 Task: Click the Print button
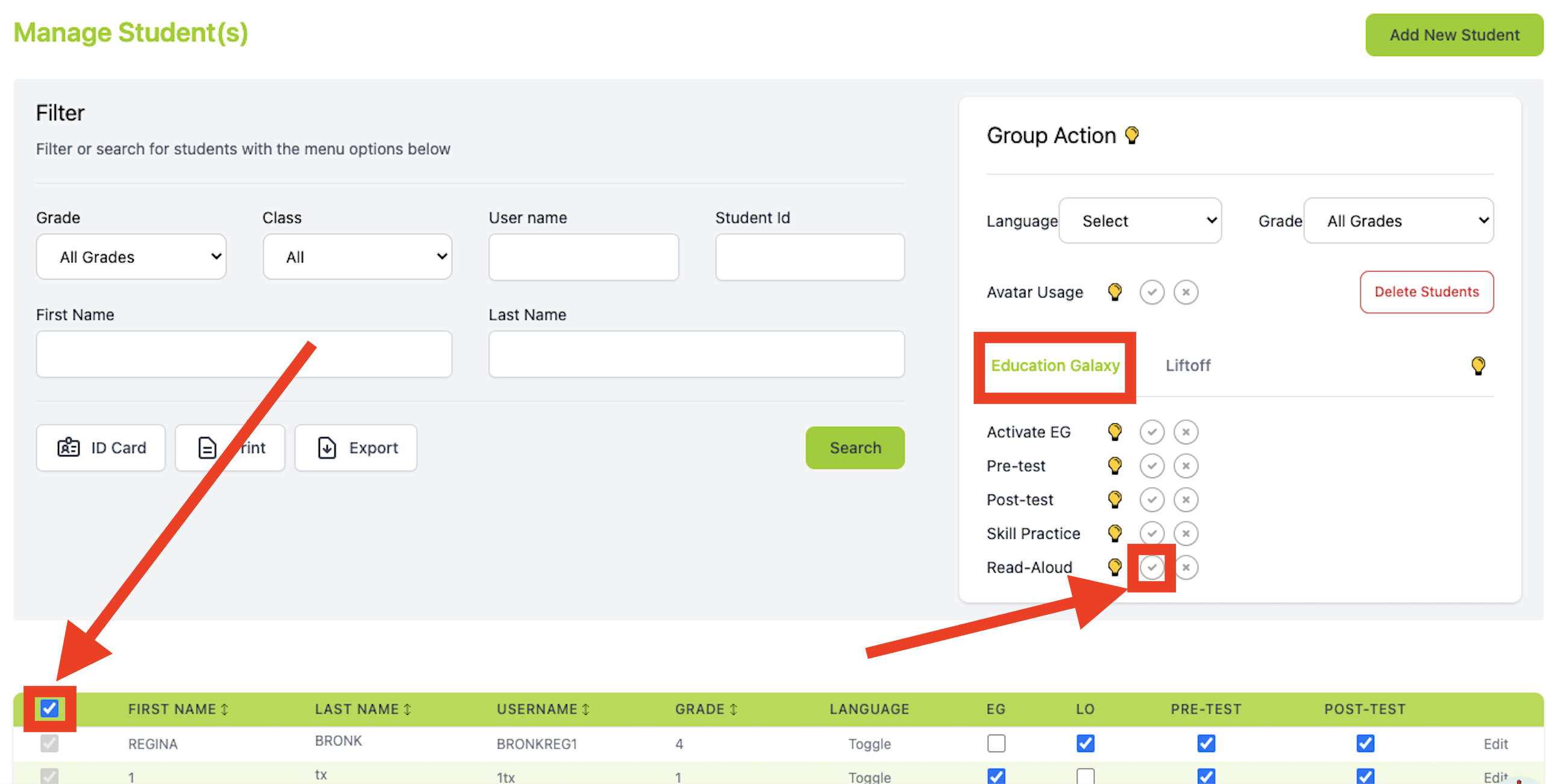[x=230, y=447]
